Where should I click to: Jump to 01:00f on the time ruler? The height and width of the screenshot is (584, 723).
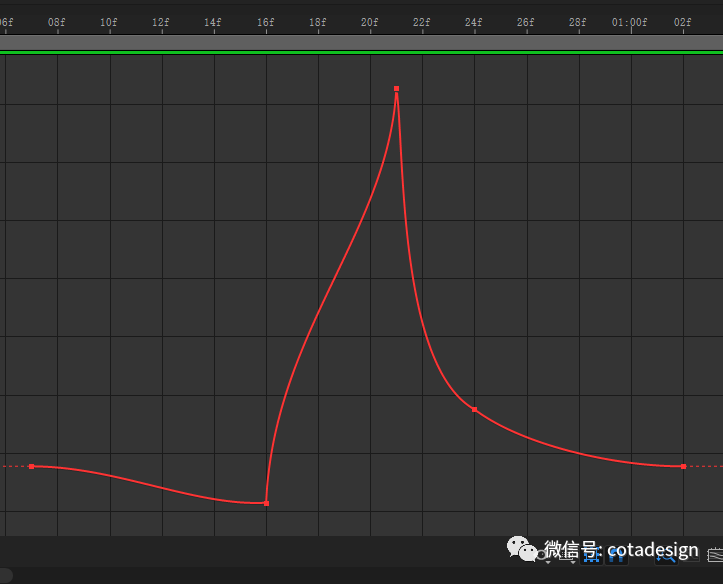pos(629,22)
